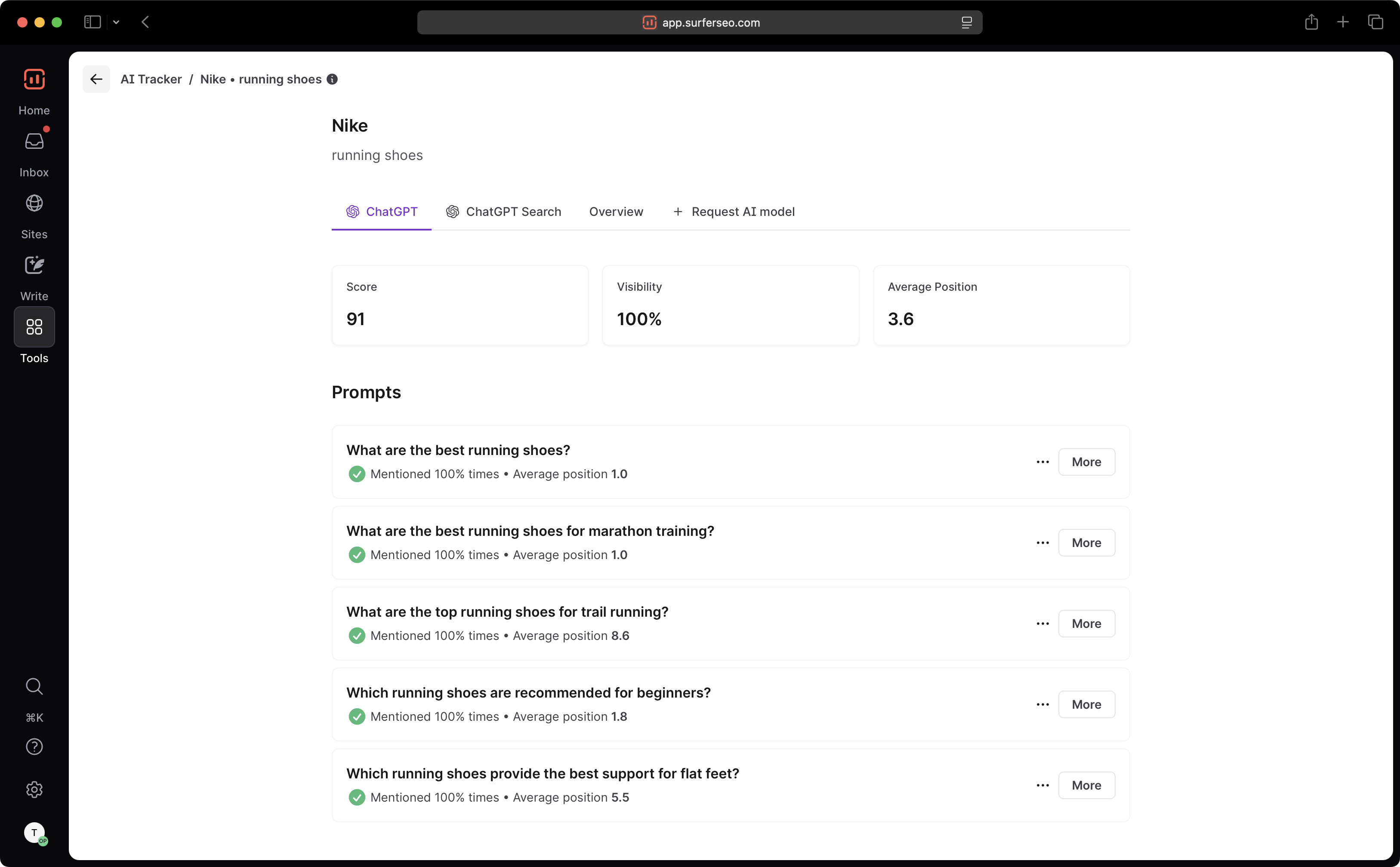Open settings gear in sidebar

[x=34, y=790]
